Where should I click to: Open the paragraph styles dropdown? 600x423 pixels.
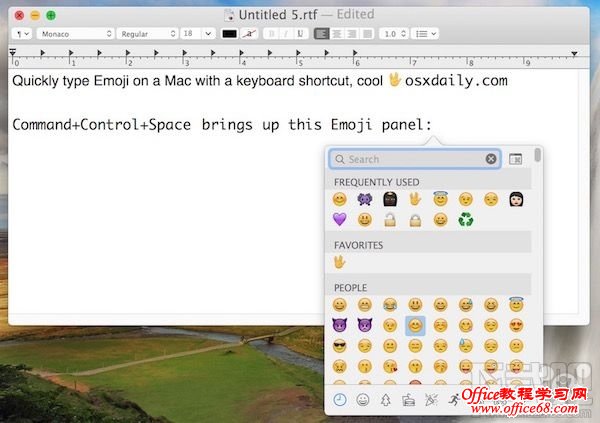[22, 34]
